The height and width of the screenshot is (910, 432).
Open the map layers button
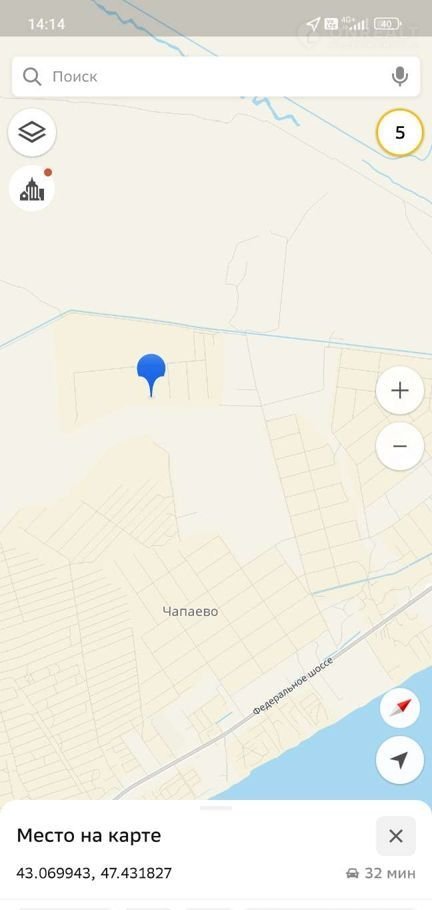coord(32,132)
